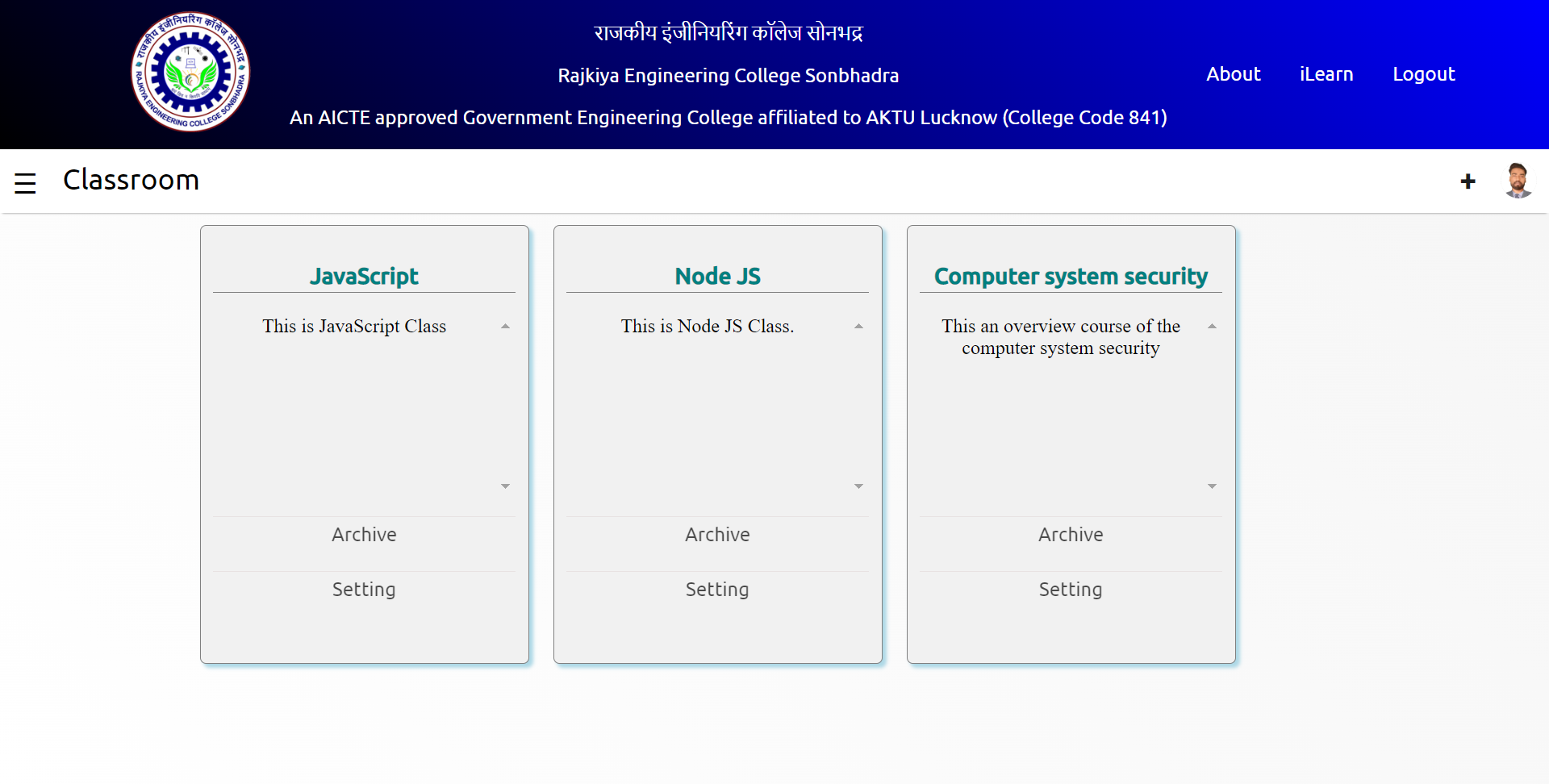
Task: Archive the JavaScript classroom
Action: [364, 534]
